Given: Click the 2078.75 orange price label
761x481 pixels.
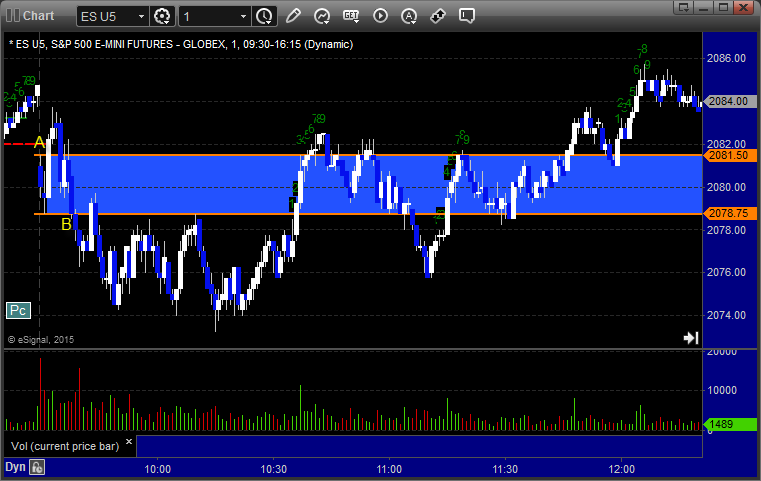Looking at the screenshot, I should coord(729,213).
